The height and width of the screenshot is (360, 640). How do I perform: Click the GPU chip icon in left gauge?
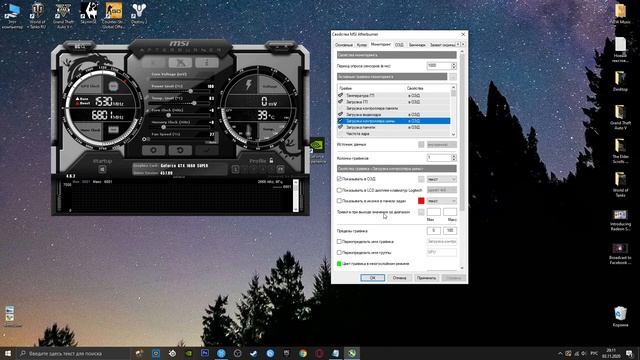coord(113,86)
